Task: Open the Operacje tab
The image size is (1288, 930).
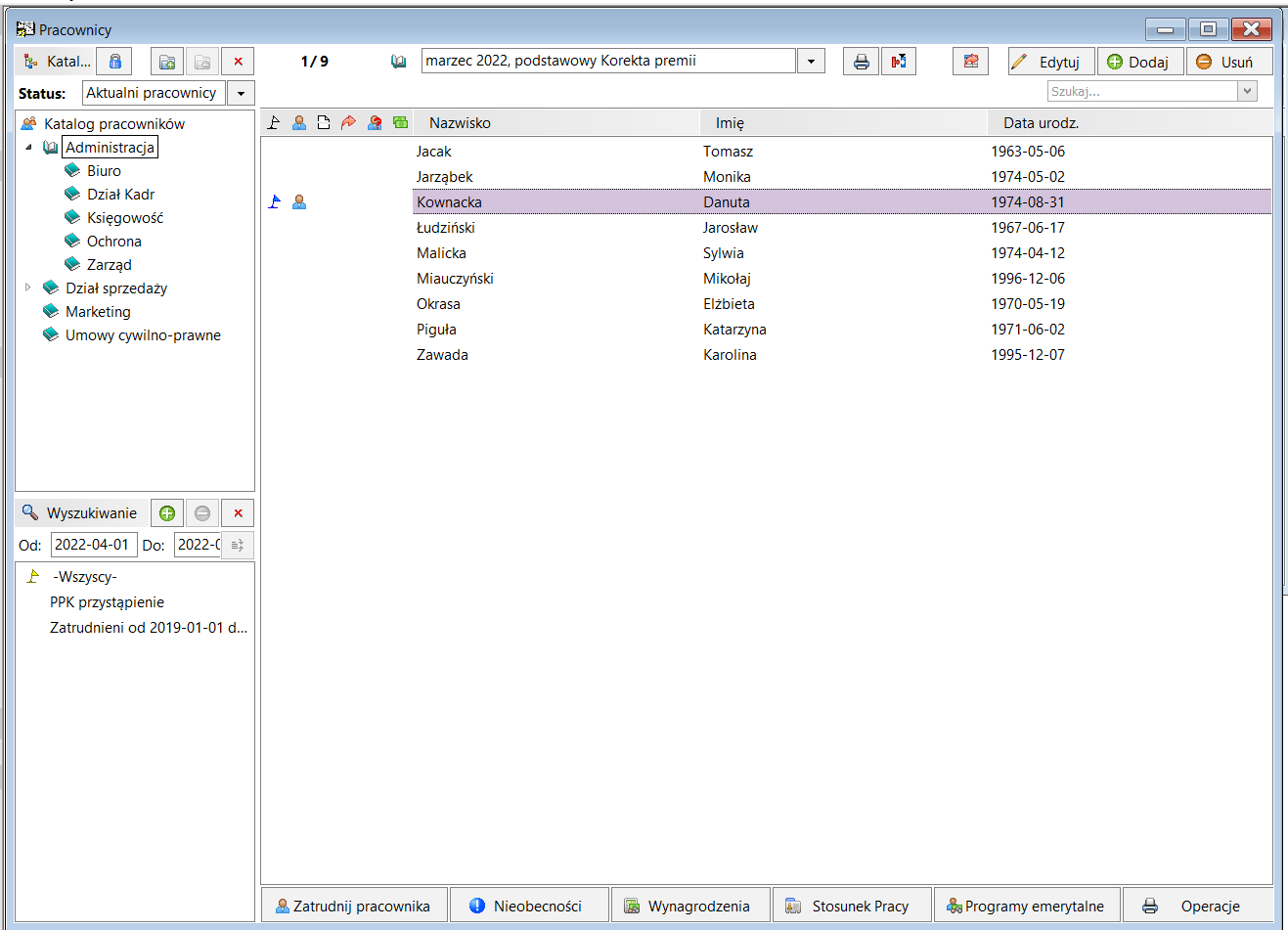Action: coord(1198,906)
